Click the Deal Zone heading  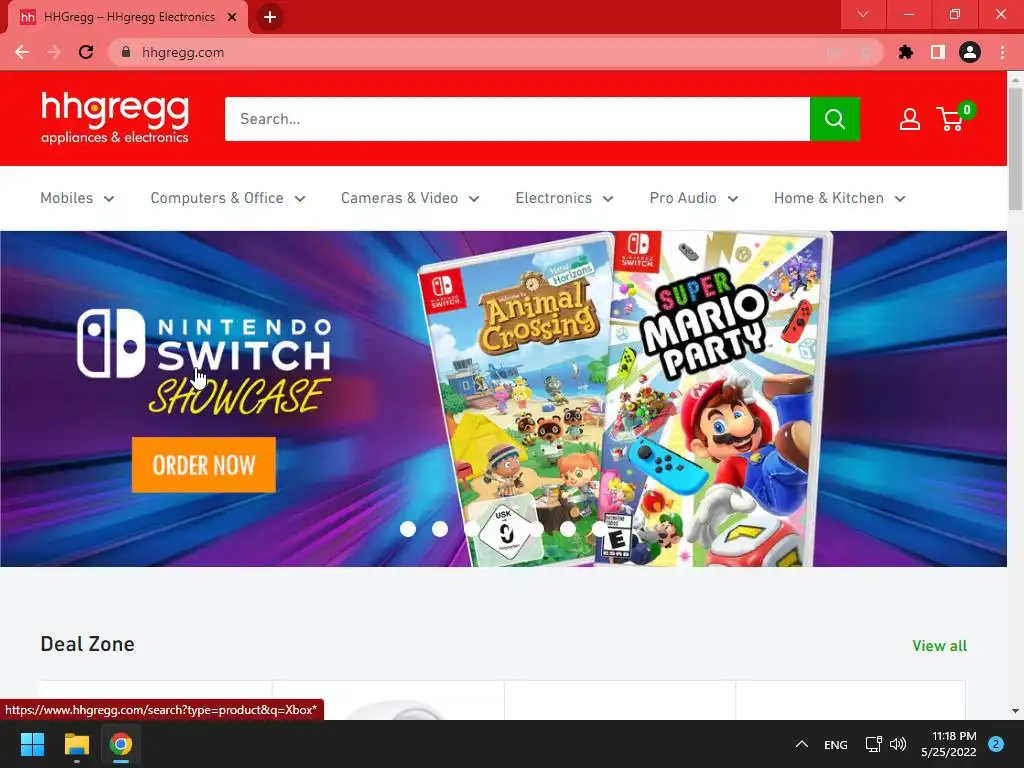88,644
